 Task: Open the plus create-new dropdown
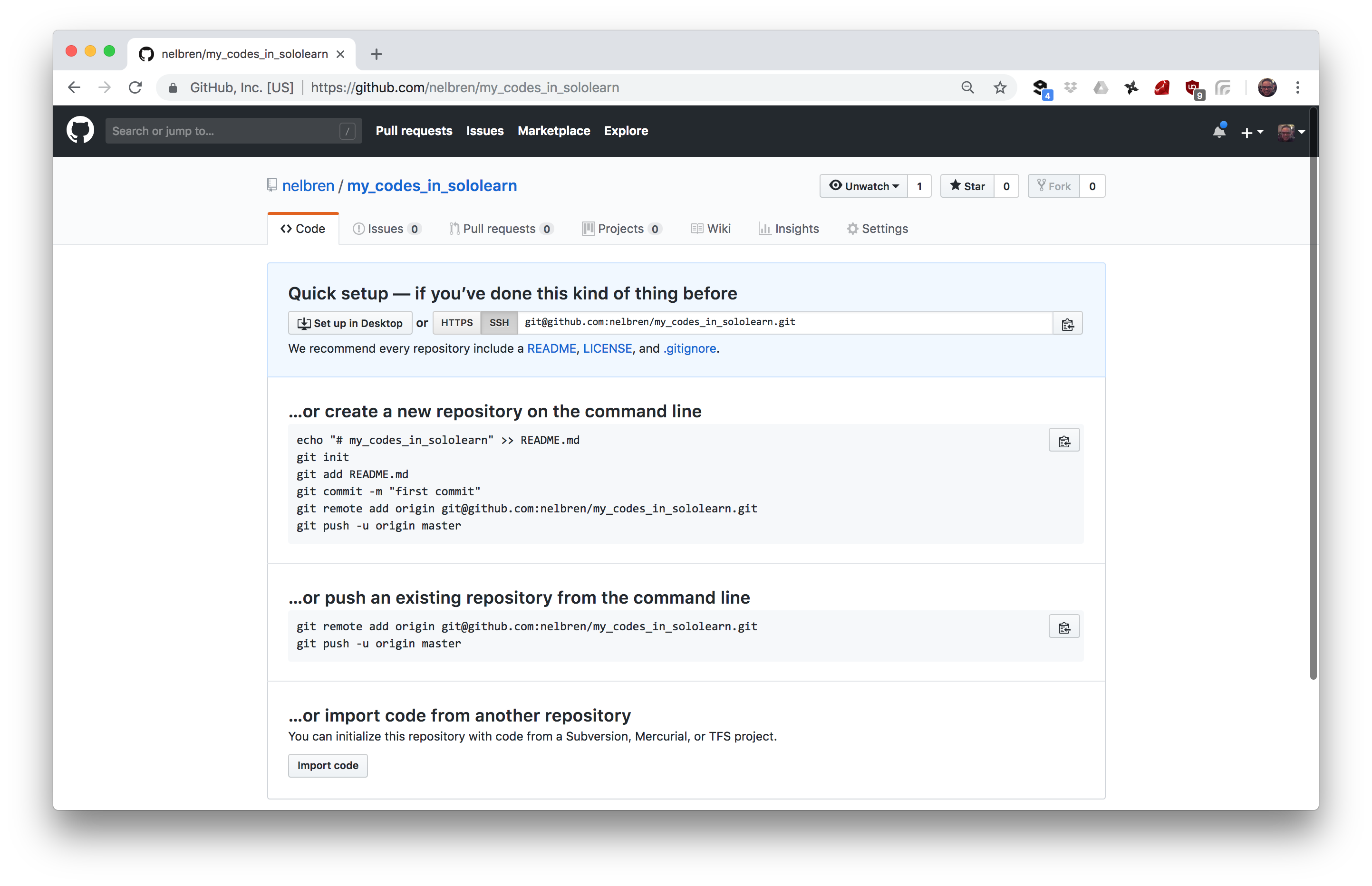(x=1251, y=132)
